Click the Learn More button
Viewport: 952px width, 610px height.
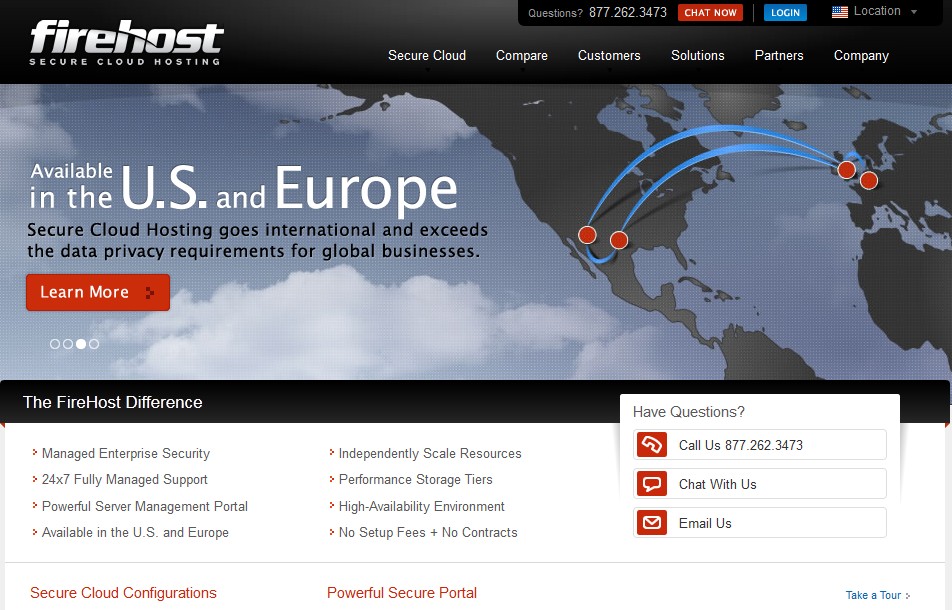(x=98, y=293)
